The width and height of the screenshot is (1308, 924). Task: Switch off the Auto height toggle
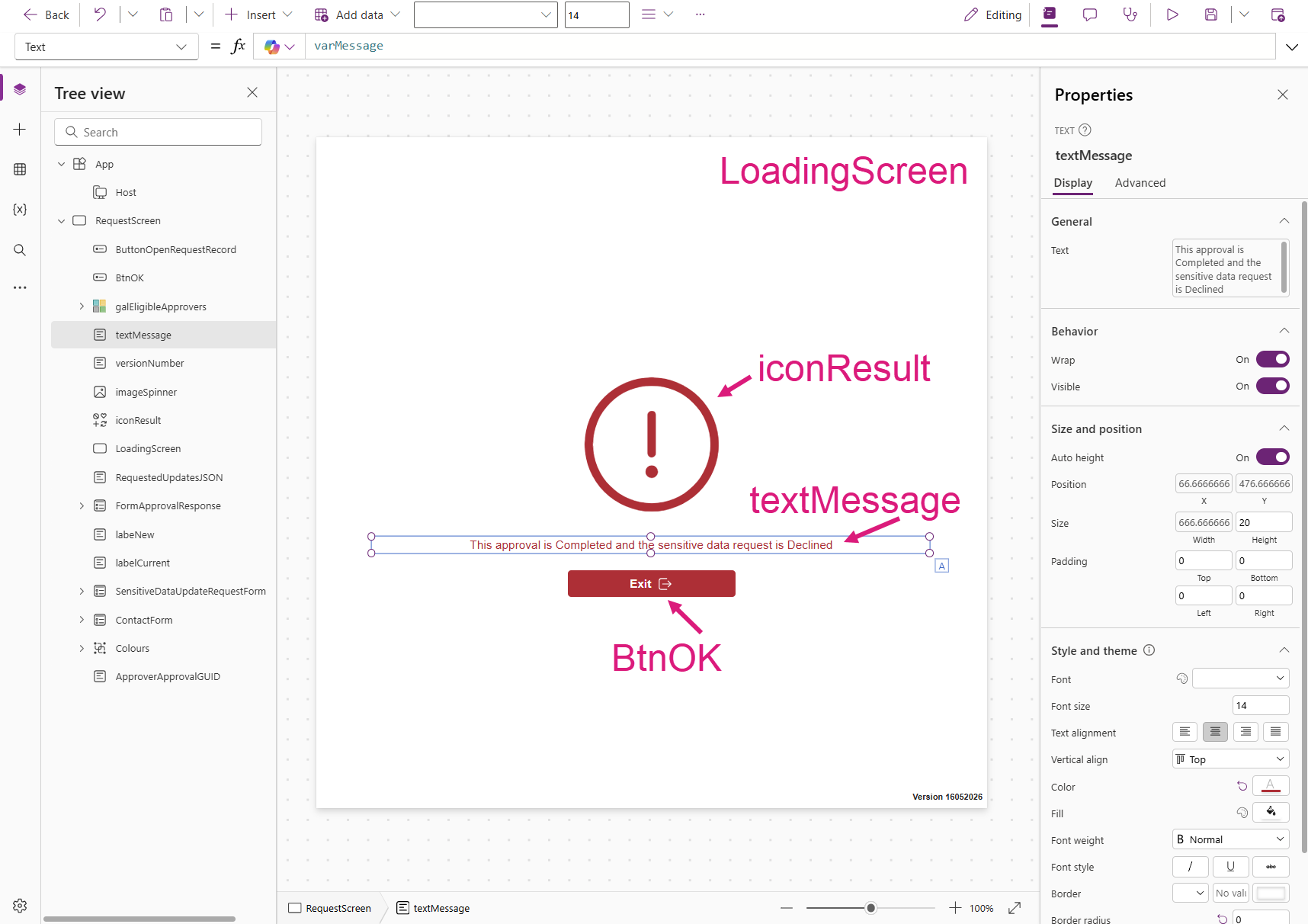tap(1272, 457)
